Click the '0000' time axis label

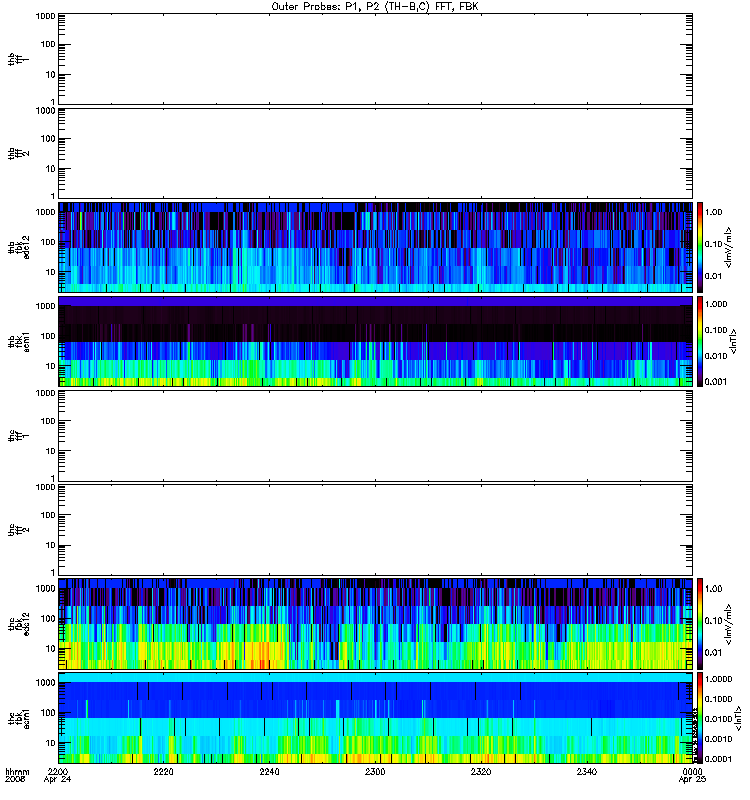(x=692, y=771)
